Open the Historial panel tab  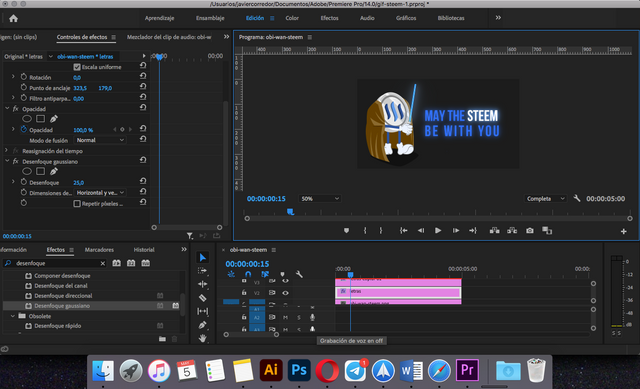(x=144, y=249)
